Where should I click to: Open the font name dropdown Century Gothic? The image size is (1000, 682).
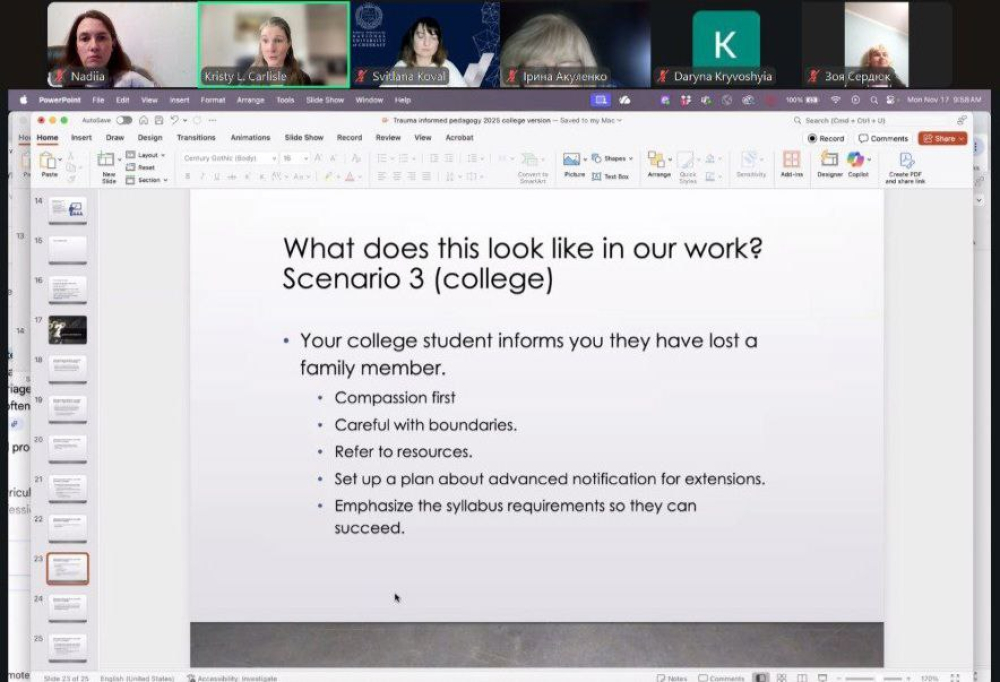230,158
